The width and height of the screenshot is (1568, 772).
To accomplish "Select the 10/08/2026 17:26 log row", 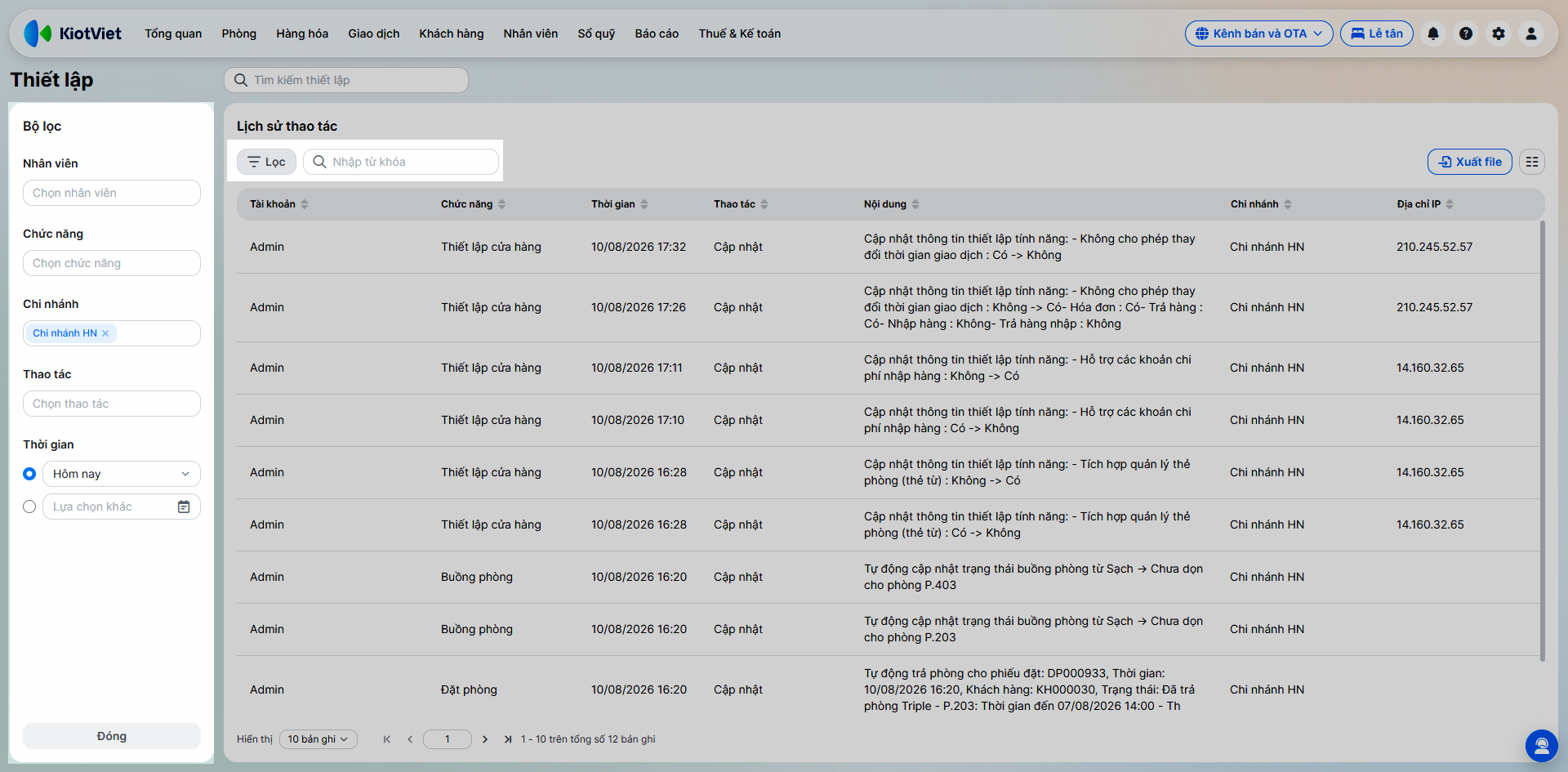I will click(x=889, y=307).
